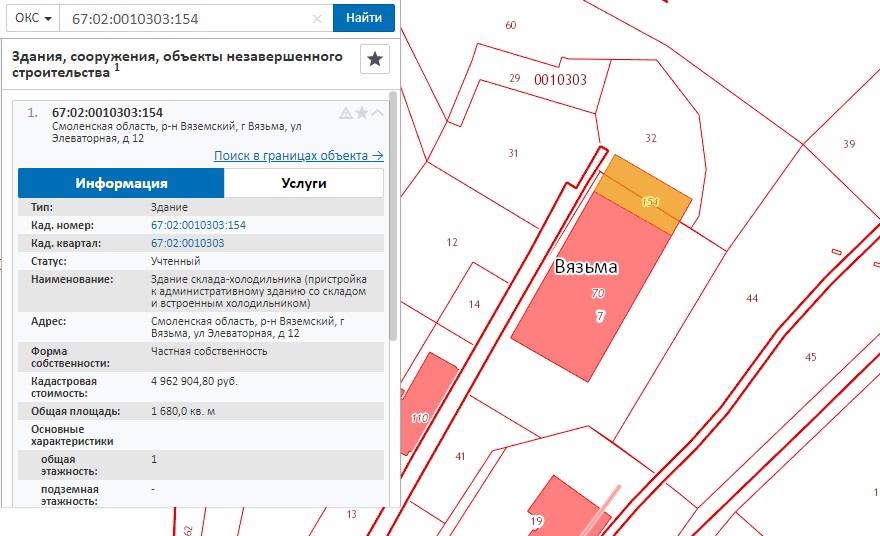Image resolution: width=880 pixels, height=536 pixels.
Task: Follow the Поиск в границах объекта link
Action: (x=298, y=156)
